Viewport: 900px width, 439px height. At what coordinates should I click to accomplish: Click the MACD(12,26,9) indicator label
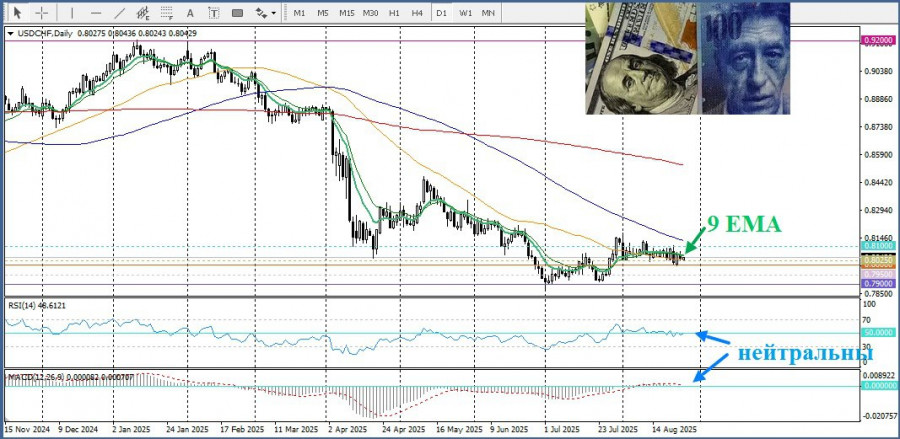pyautogui.click(x=70, y=377)
